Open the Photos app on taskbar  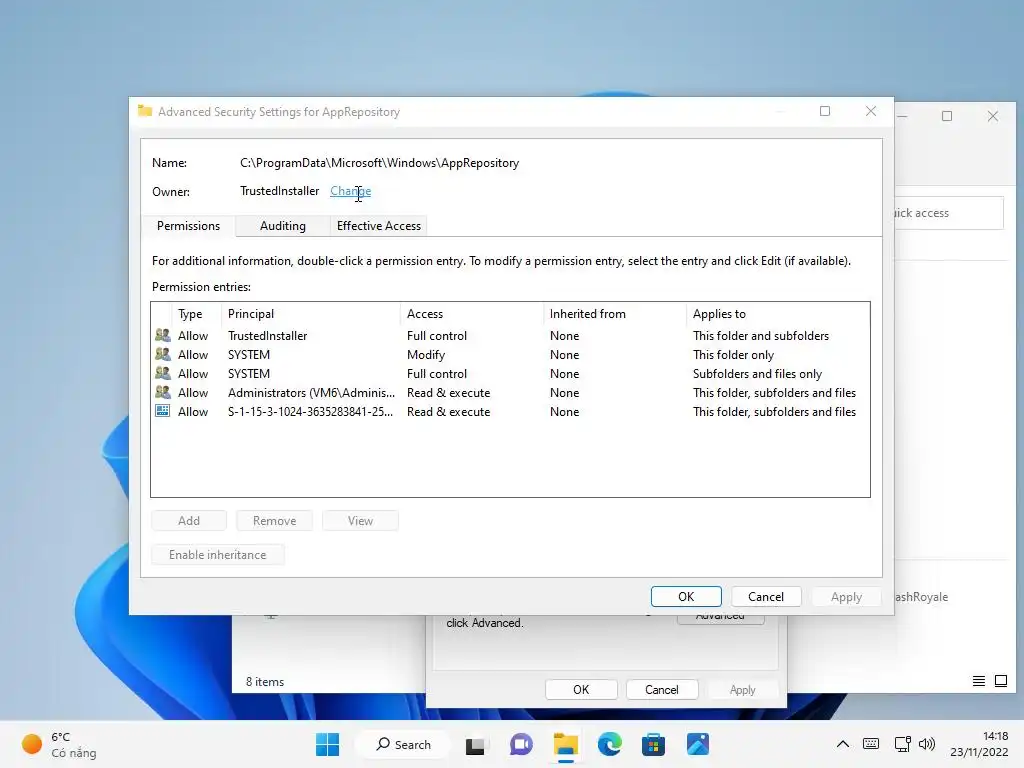coord(697,744)
